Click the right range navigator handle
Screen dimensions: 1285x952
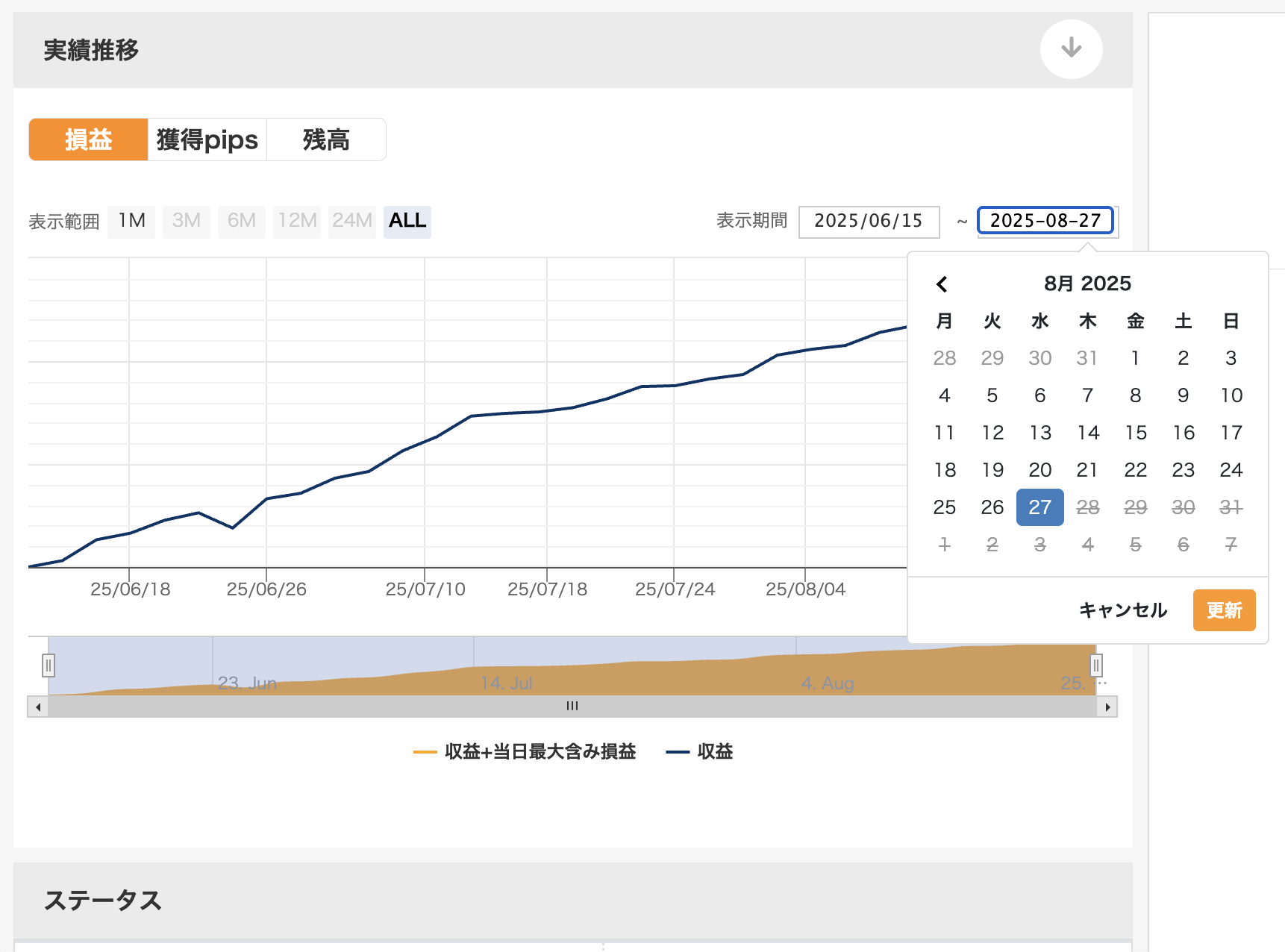(x=1095, y=665)
